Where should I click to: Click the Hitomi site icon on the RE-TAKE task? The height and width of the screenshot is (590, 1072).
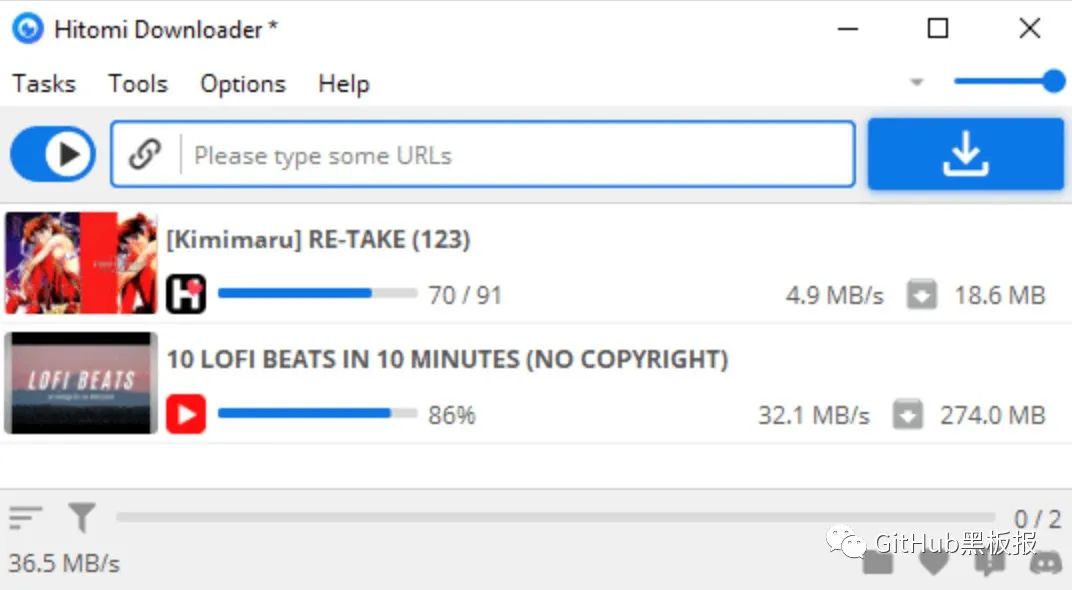[186, 294]
